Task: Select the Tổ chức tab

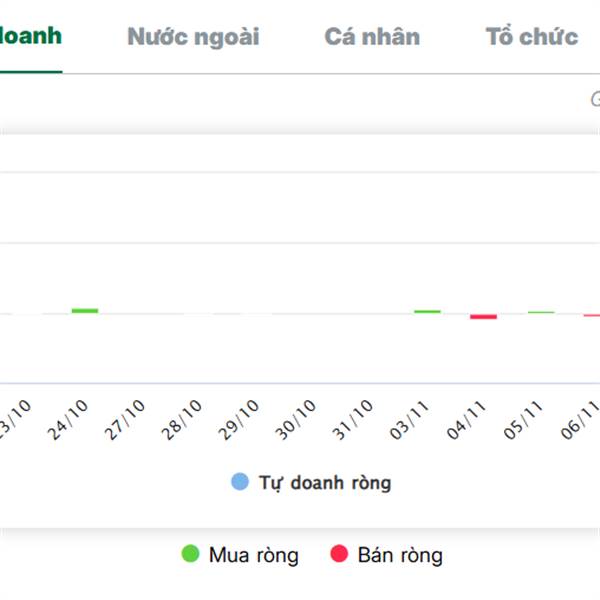Action: click(531, 38)
